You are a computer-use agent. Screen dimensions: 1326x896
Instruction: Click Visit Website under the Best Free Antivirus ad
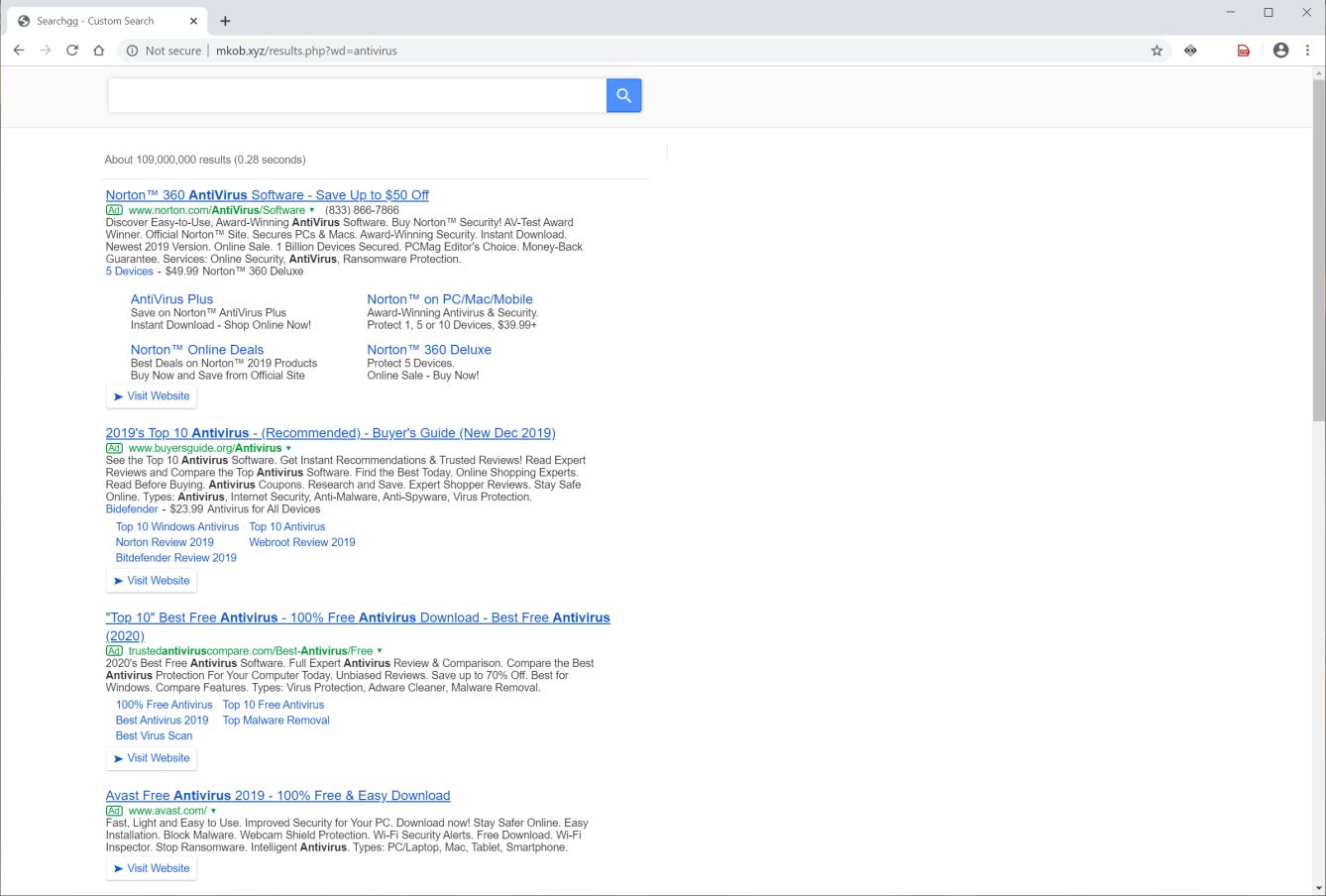152,758
